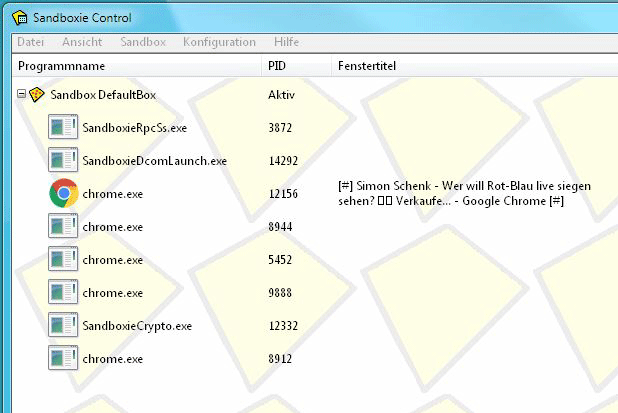The height and width of the screenshot is (413, 618).
Task: Open the Hilfe menu
Action: (x=287, y=42)
